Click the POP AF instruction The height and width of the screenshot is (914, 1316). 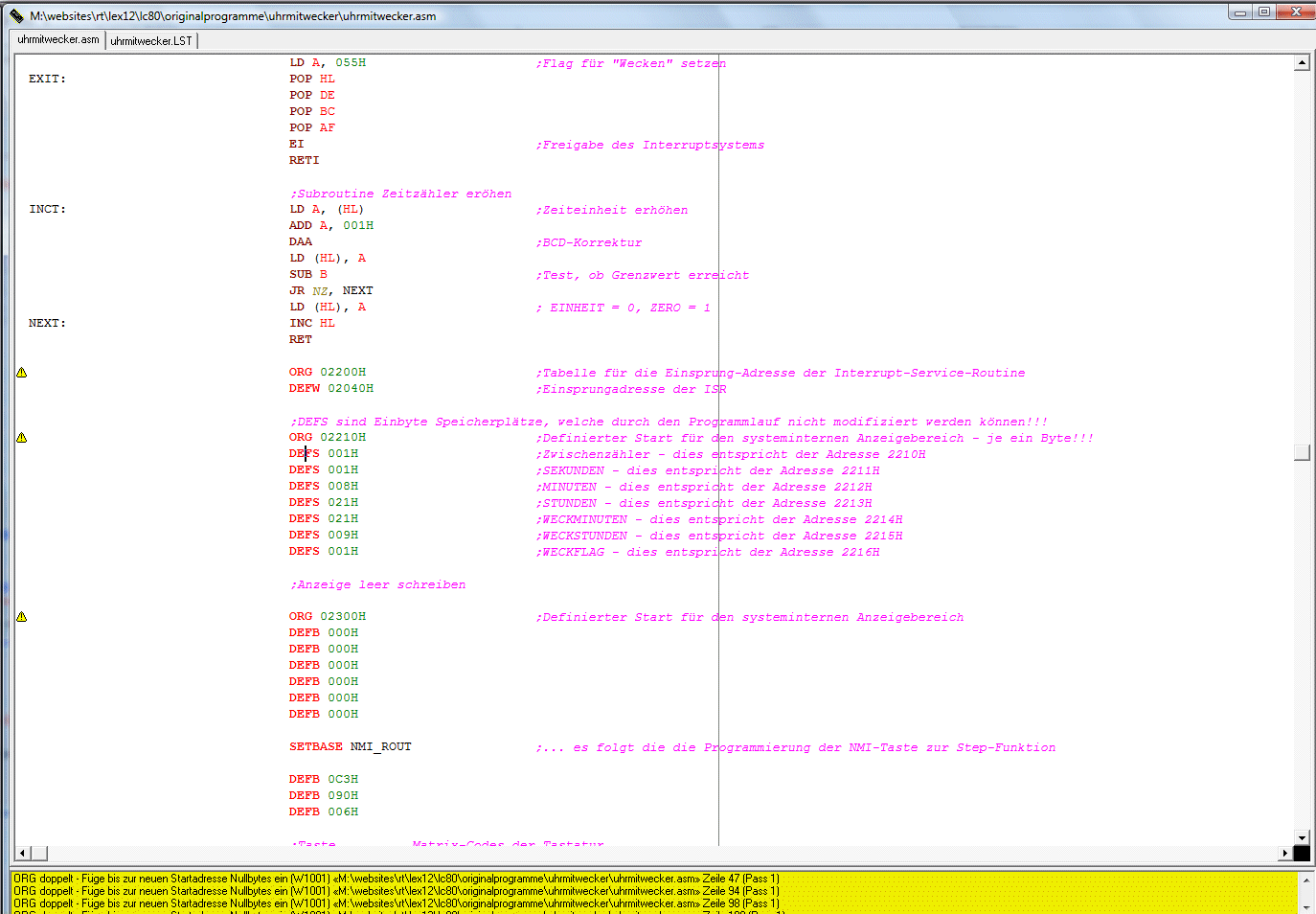click(312, 127)
